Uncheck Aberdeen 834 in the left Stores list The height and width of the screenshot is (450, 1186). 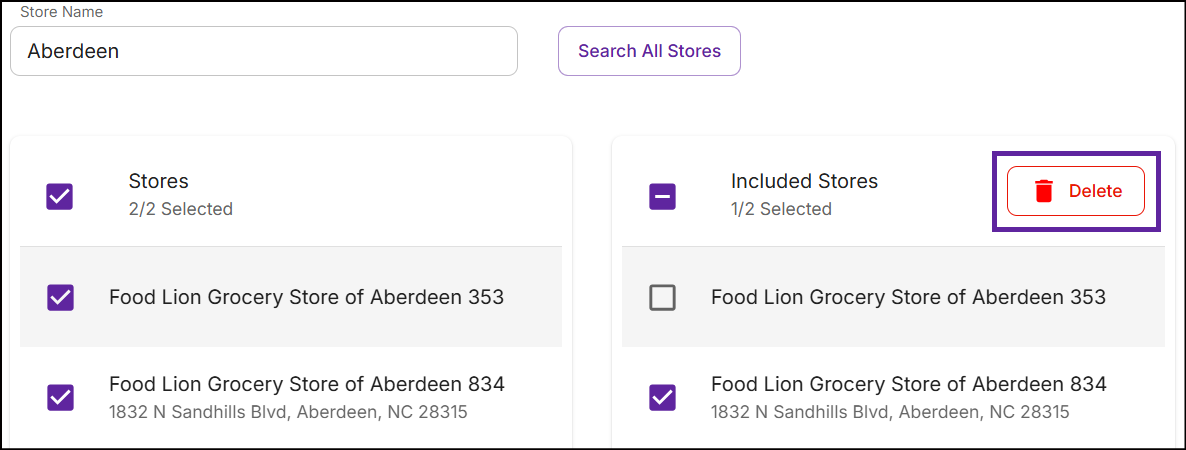point(60,396)
